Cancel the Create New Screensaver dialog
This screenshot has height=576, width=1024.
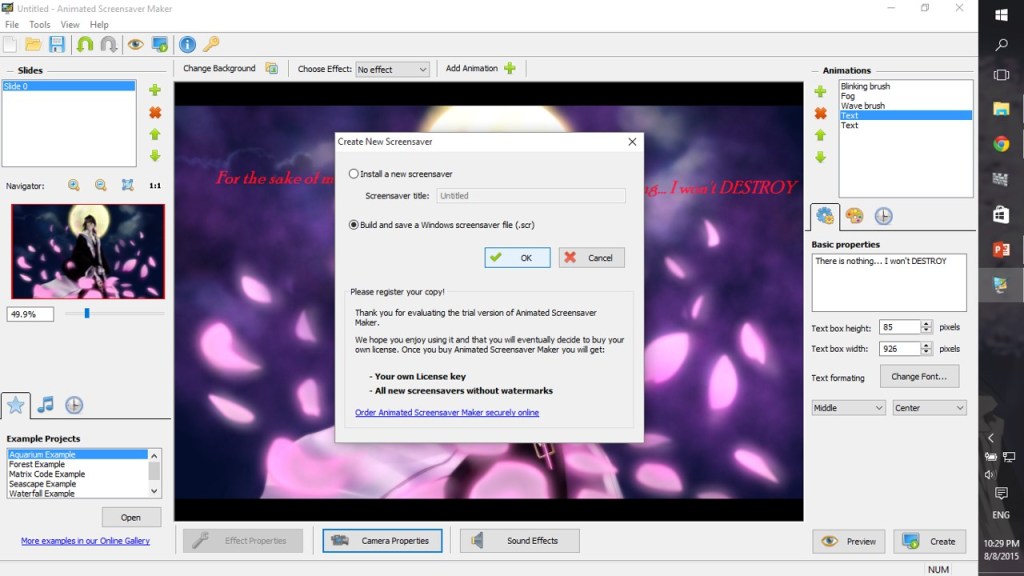coord(592,257)
